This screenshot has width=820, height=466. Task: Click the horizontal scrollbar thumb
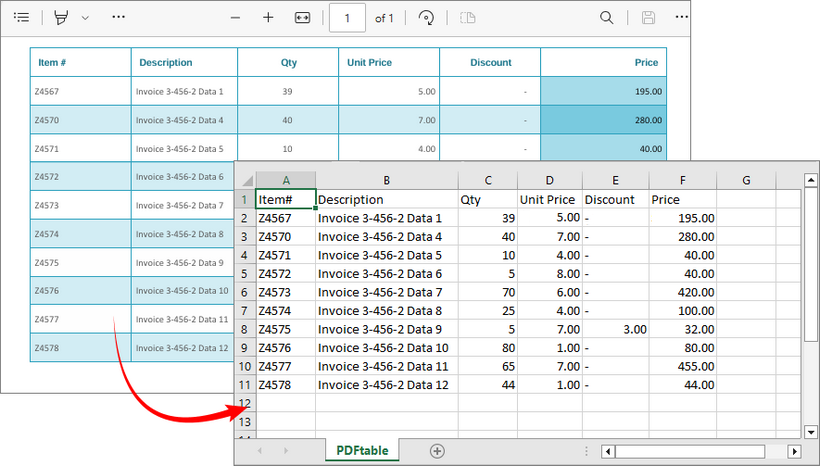pos(690,451)
